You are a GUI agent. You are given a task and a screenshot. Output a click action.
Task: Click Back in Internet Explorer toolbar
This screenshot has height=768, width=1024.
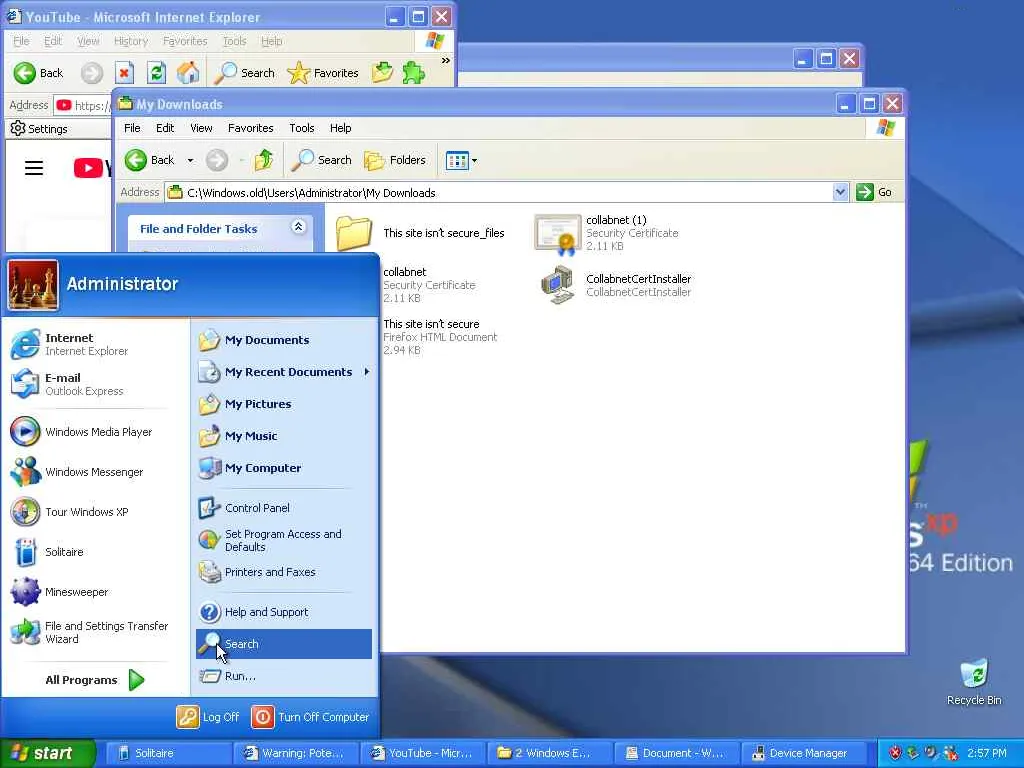tap(39, 73)
